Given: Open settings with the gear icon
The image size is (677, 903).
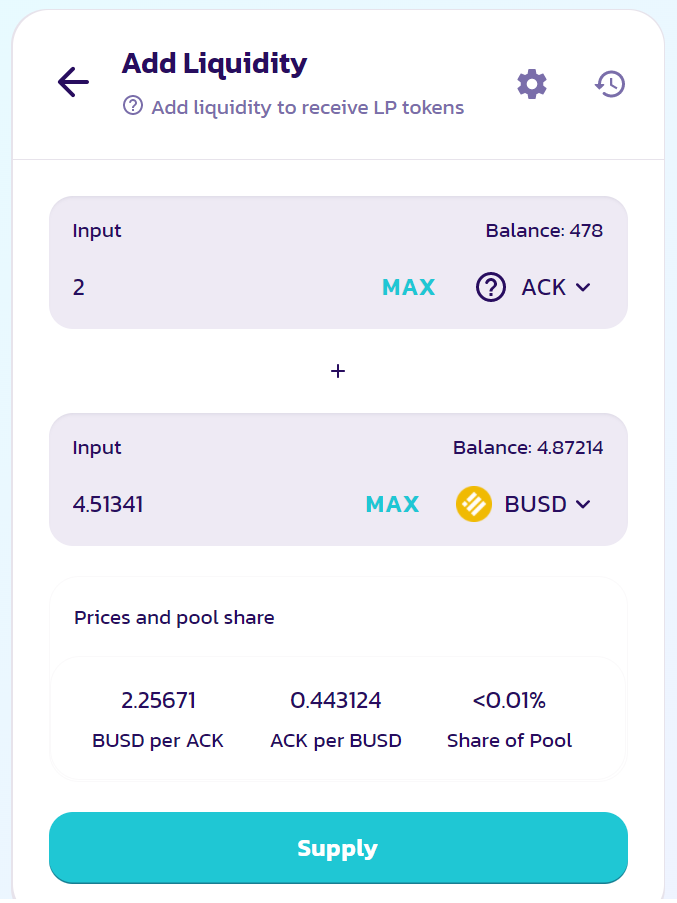Looking at the screenshot, I should [532, 84].
